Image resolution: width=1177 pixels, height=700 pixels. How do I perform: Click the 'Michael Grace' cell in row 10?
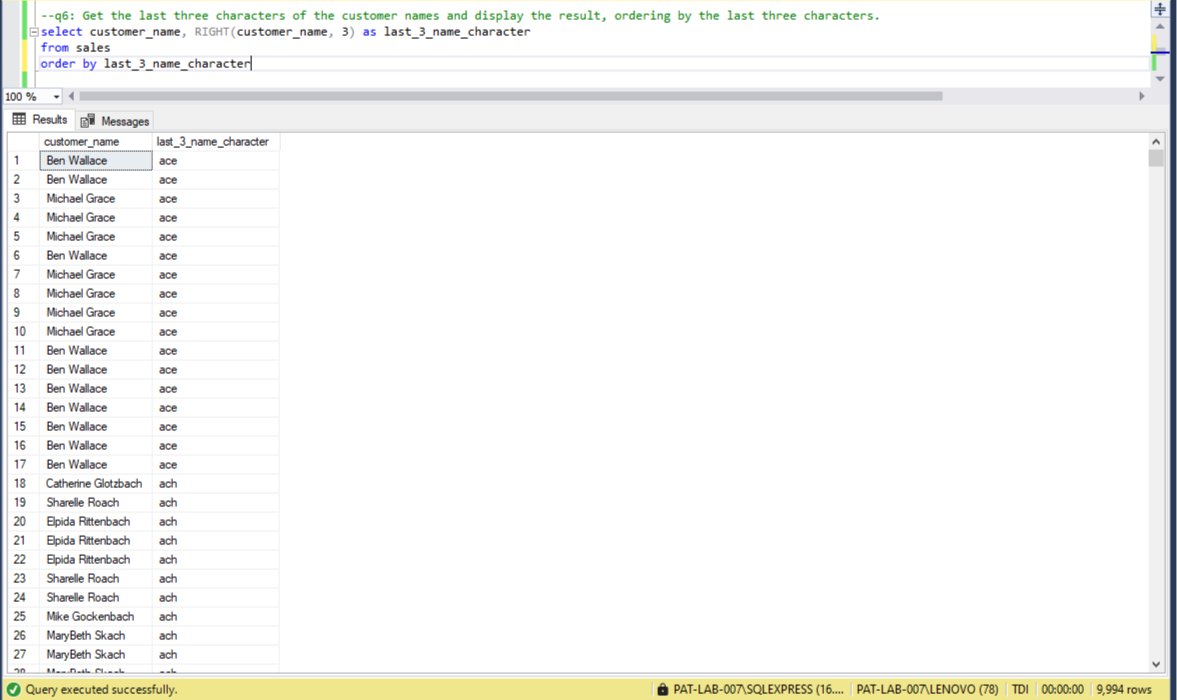click(95, 332)
